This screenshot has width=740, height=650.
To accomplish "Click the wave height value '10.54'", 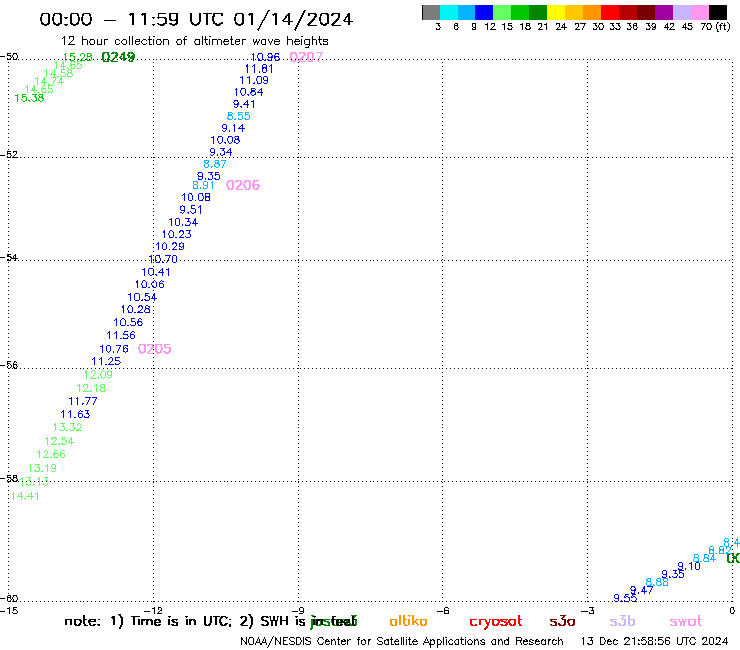I will [142, 297].
